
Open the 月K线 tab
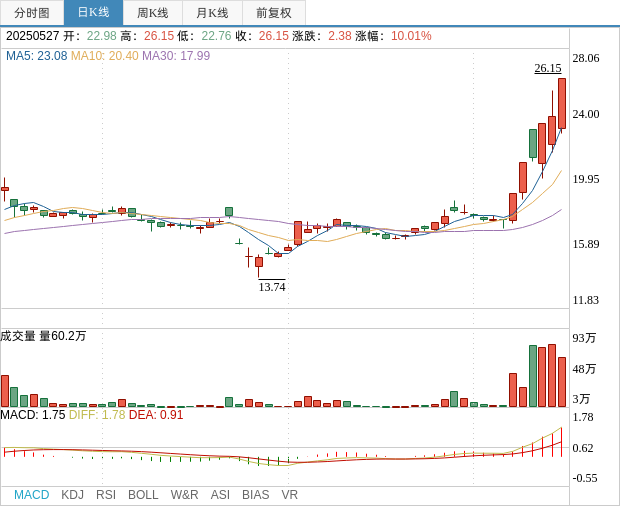(x=212, y=13)
